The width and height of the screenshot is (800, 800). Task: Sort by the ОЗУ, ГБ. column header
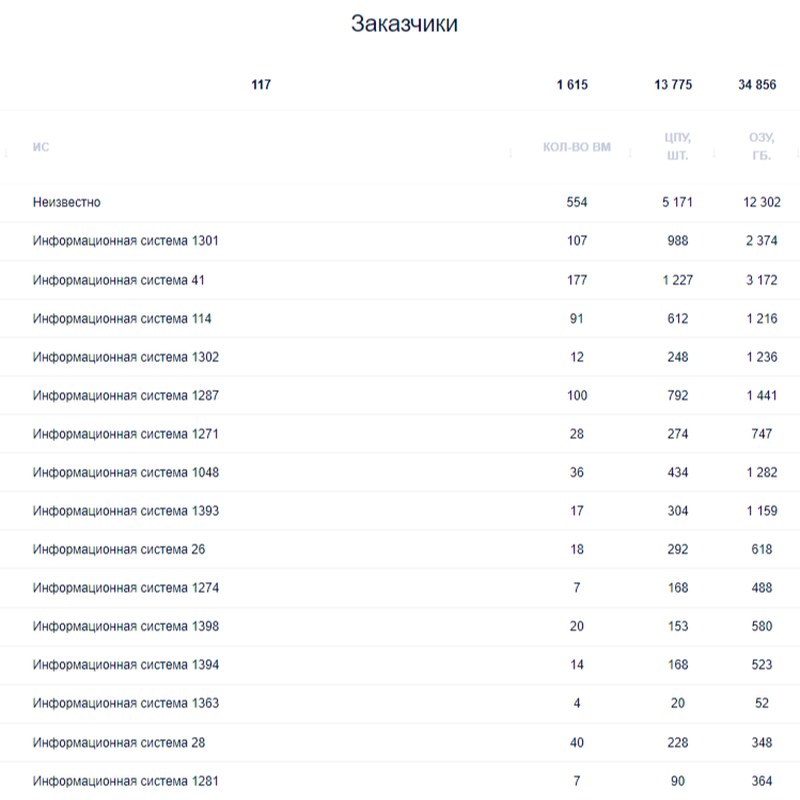point(761,146)
